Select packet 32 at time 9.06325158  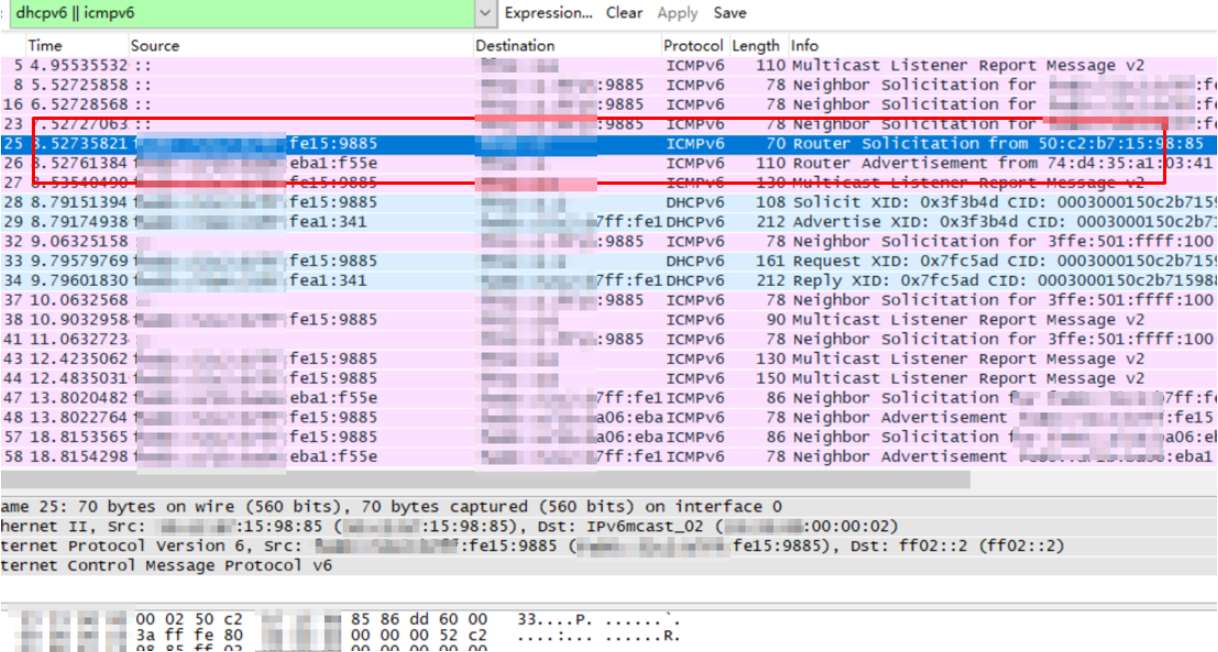coord(609,241)
